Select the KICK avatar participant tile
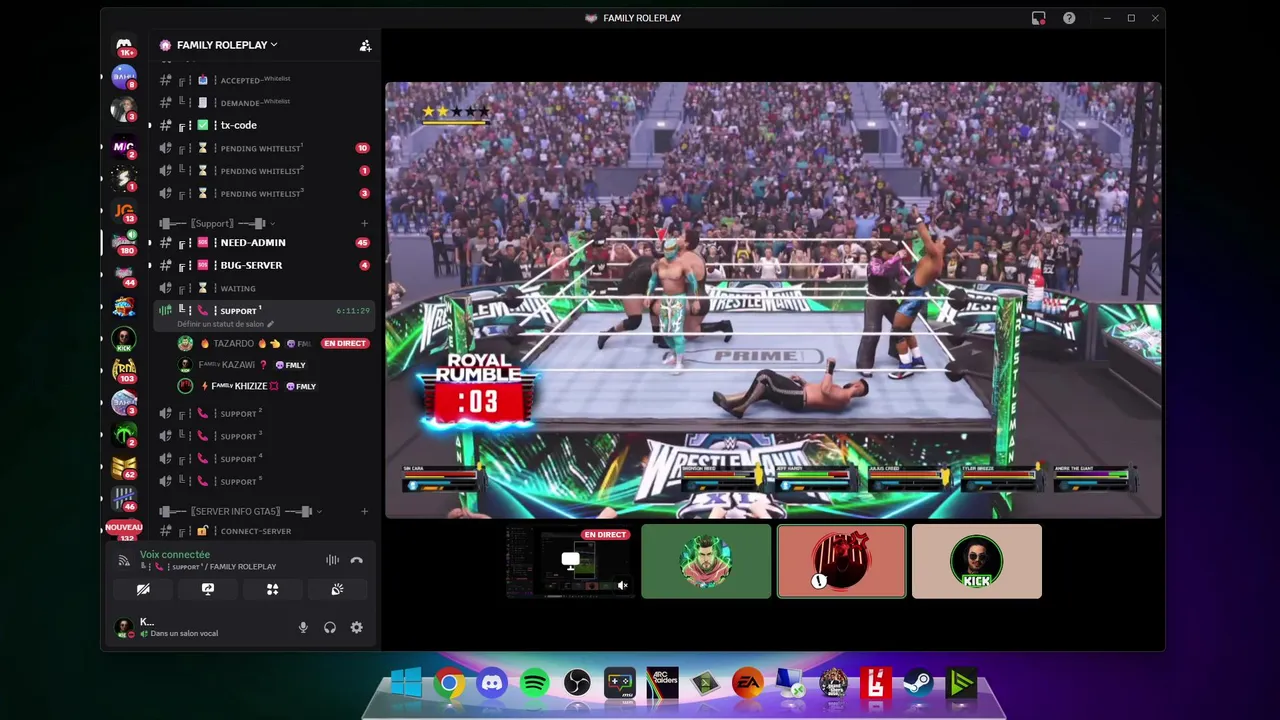This screenshot has height=720, width=1280. point(977,562)
